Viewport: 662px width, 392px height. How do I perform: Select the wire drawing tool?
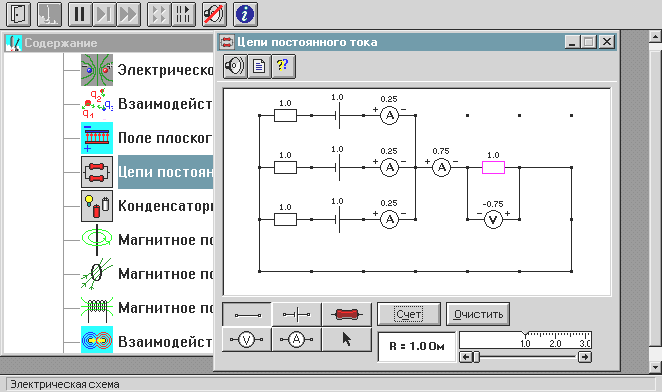click(x=247, y=314)
